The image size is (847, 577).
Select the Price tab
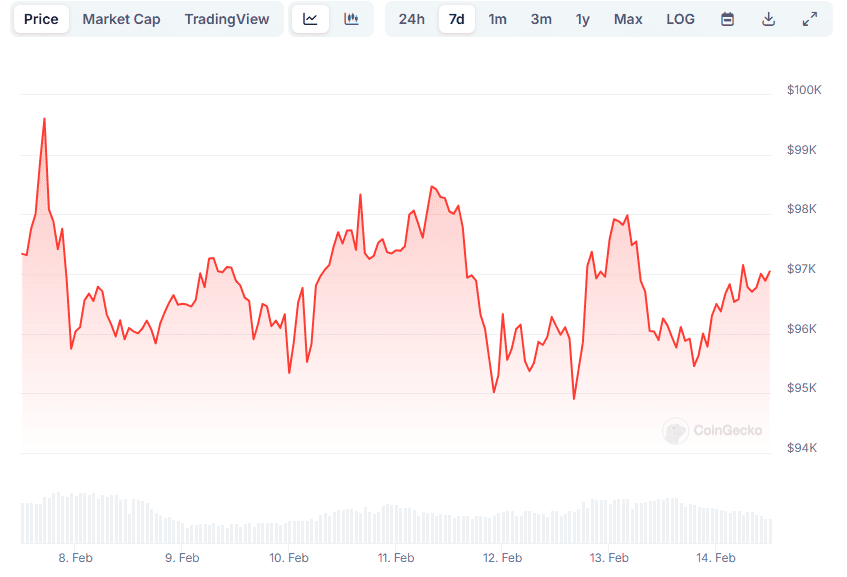(40, 18)
